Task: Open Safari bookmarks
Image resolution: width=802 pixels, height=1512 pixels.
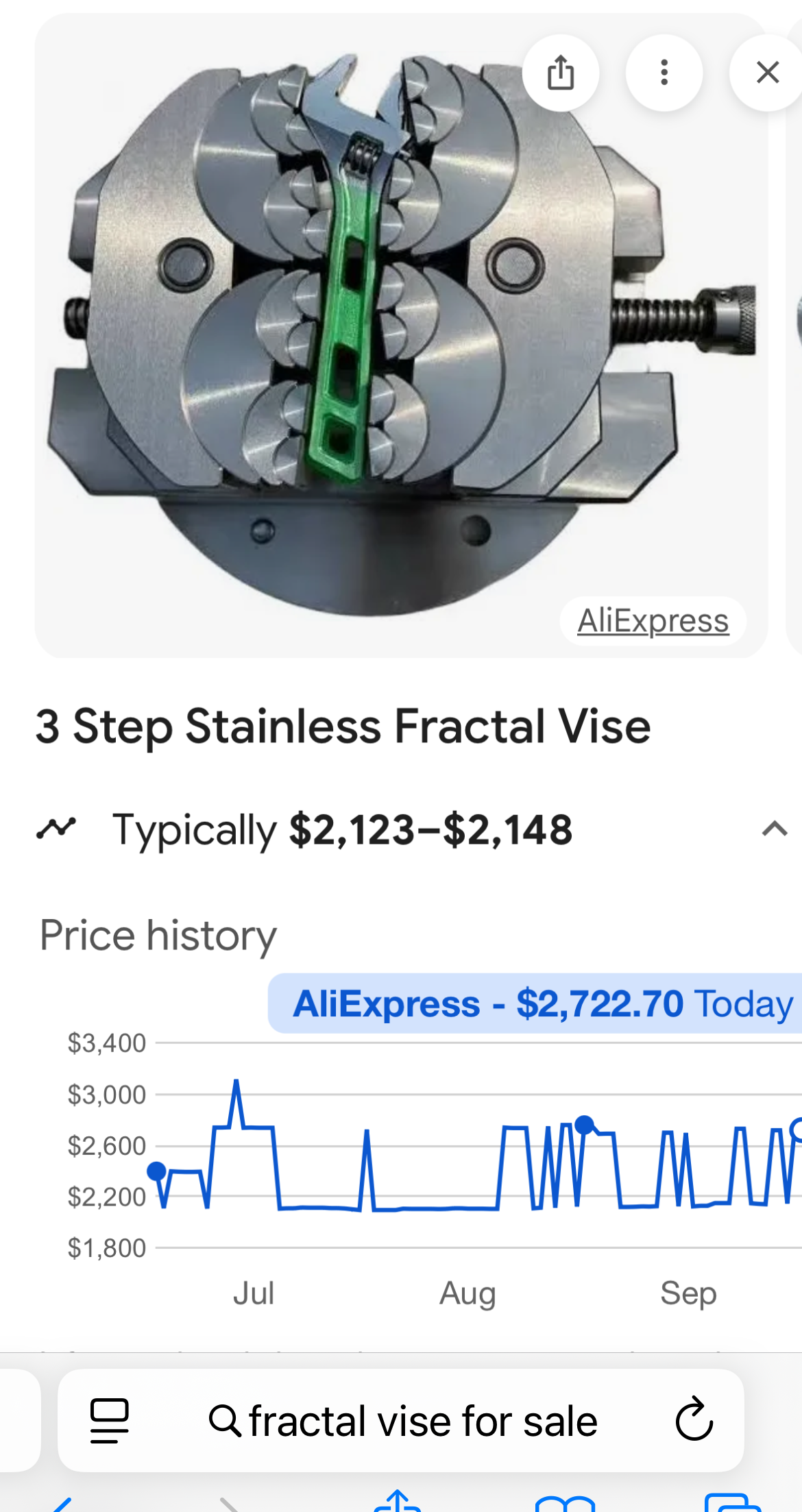Action: 565,1504
